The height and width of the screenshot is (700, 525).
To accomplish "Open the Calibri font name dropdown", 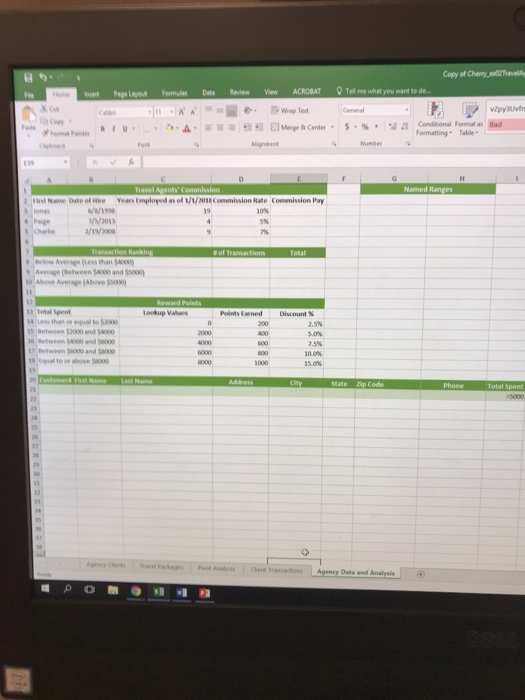I will (150, 112).
